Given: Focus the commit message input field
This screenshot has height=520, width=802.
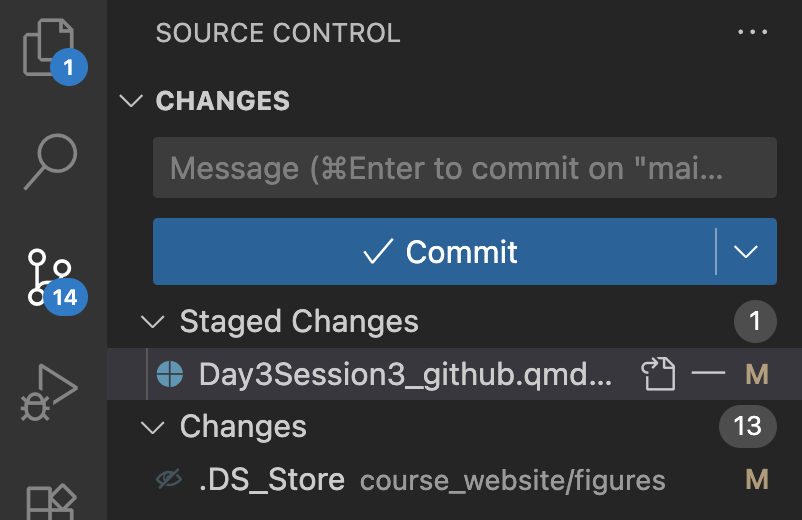Looking at the screenshot, I should click(465, 168).
